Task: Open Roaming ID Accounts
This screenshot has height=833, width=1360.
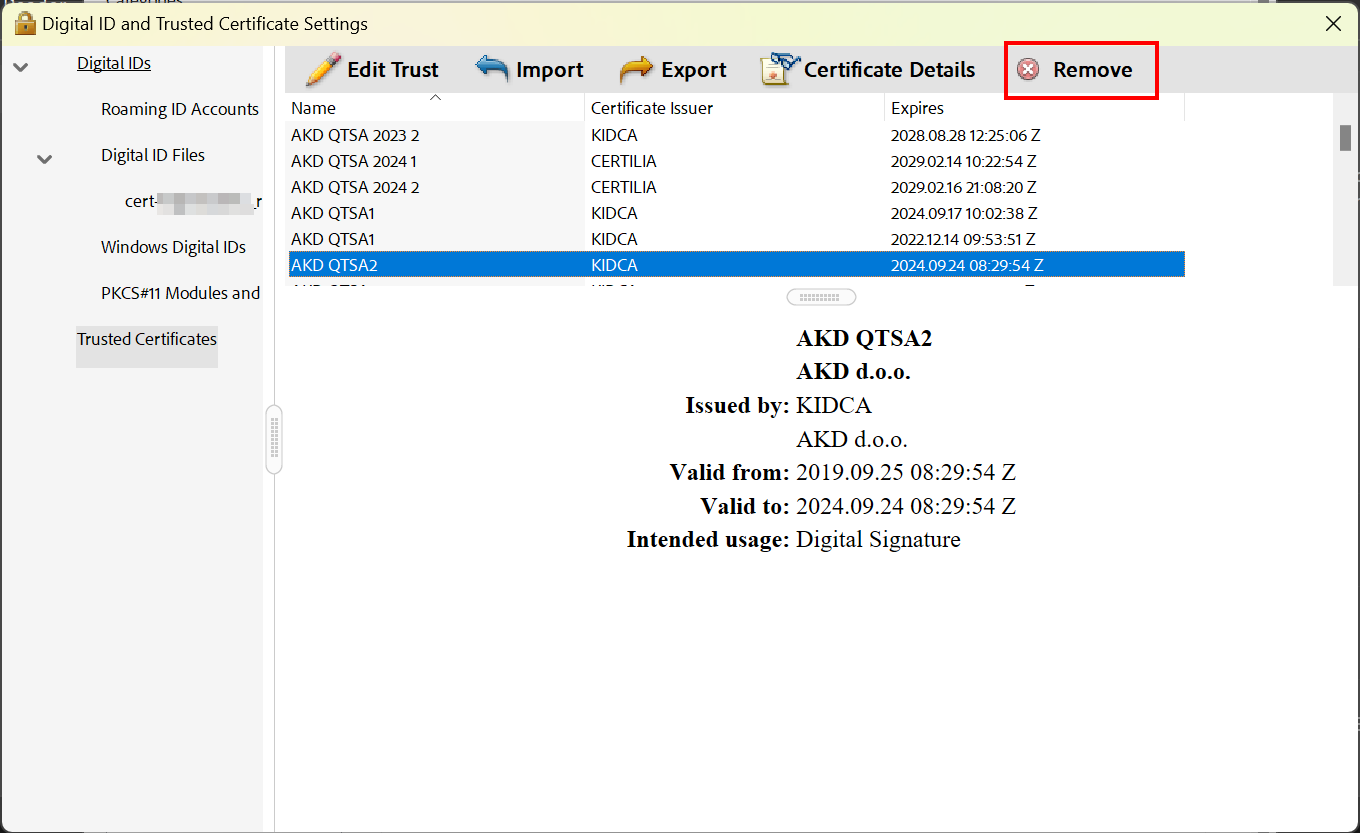Action: click(179, 109)
